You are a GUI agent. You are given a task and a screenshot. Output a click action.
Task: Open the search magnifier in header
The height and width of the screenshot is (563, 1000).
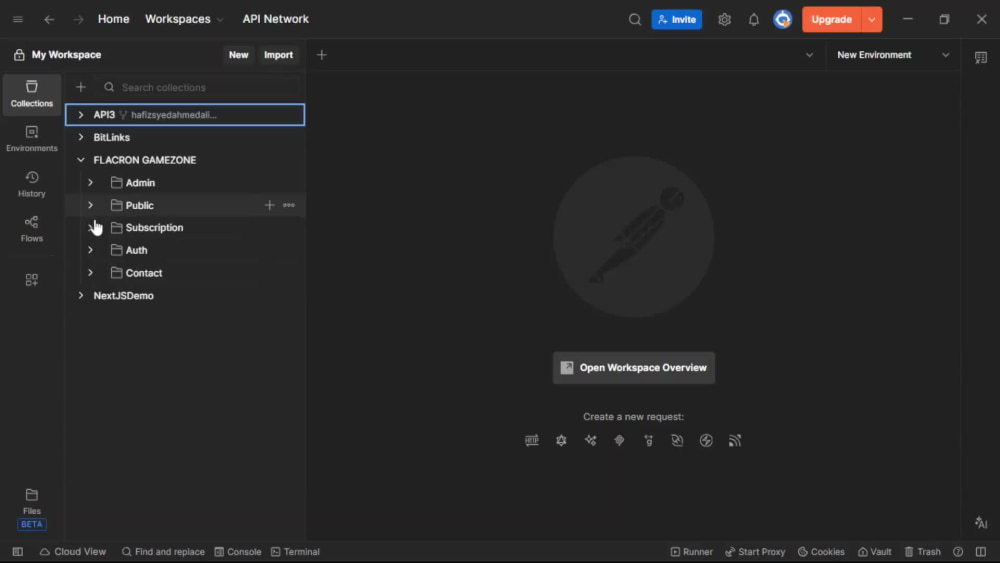click(635, 19)
